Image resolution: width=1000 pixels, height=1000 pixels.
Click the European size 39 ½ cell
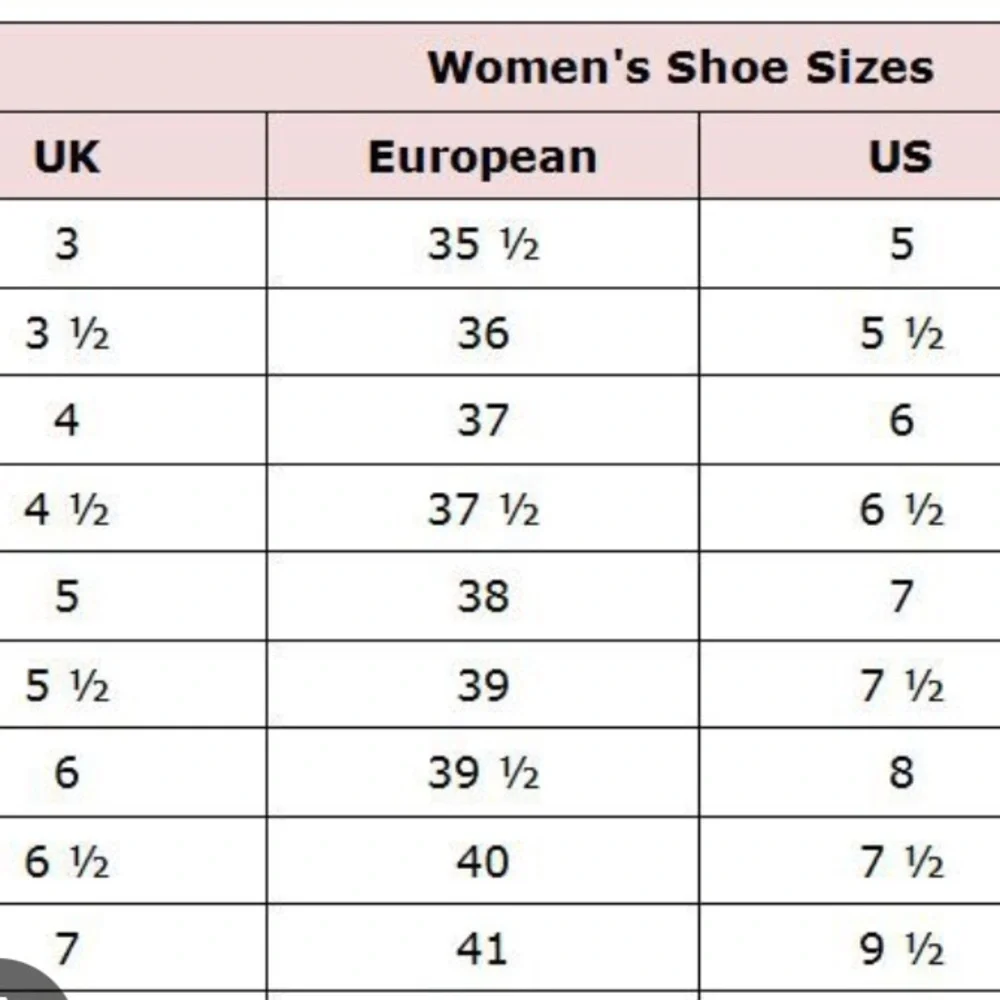[x=483, y=773]
